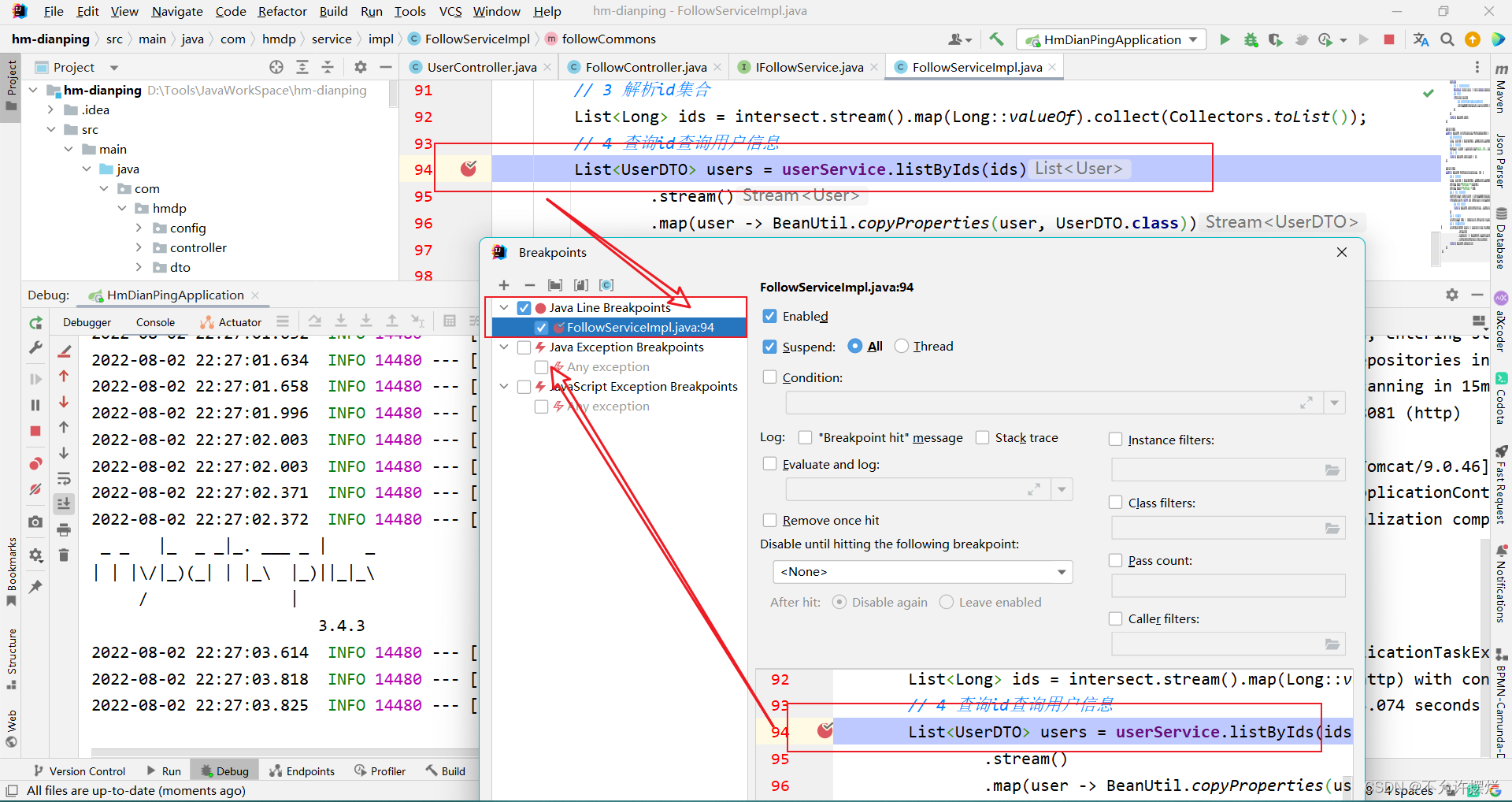Print console output printer icon

pos(64,529)
